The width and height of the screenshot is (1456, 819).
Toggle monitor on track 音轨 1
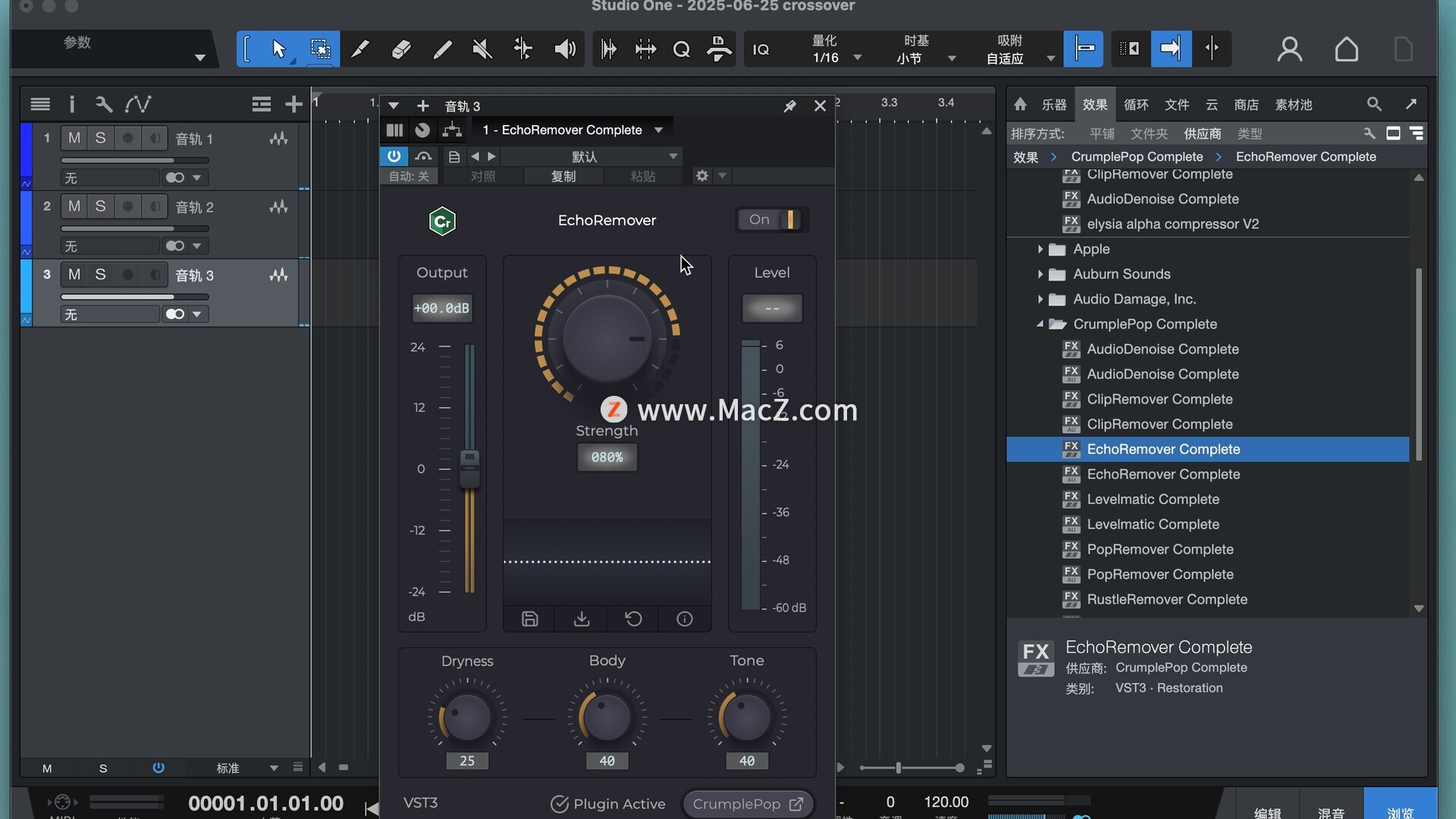pyautogui.click(x=154, y=138)
